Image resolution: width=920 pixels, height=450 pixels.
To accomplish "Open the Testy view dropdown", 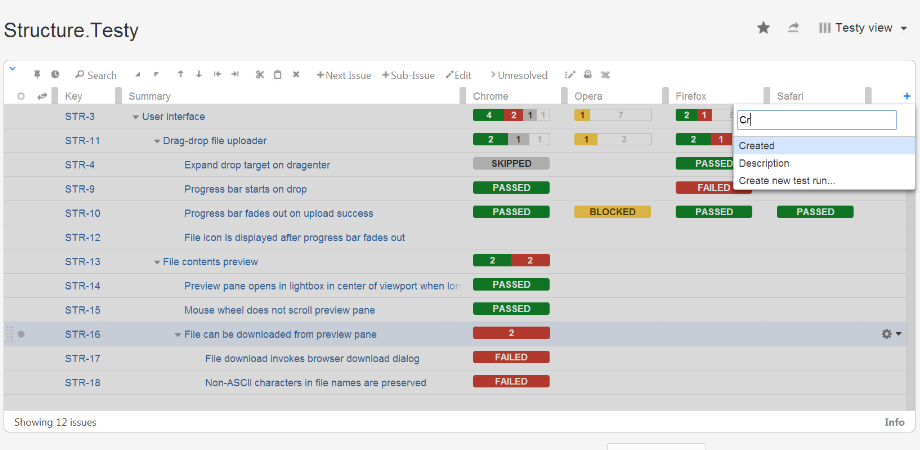I will pyautogui.click(x=863, y=28).
